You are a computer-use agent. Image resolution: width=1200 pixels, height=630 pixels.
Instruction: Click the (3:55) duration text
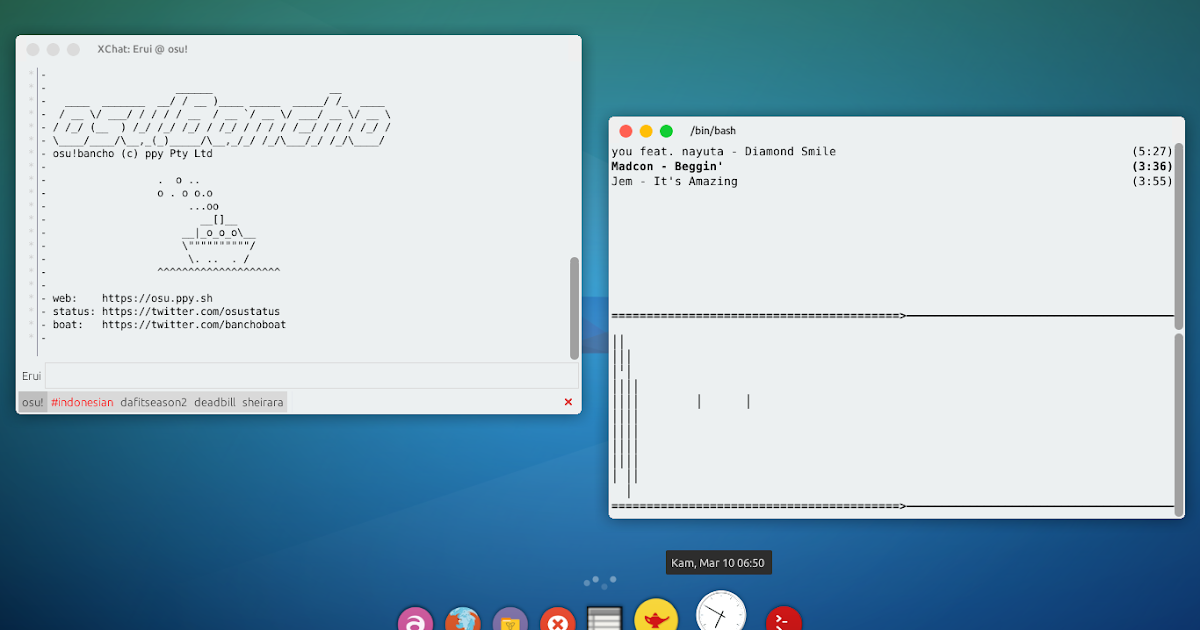[1152, 181]
